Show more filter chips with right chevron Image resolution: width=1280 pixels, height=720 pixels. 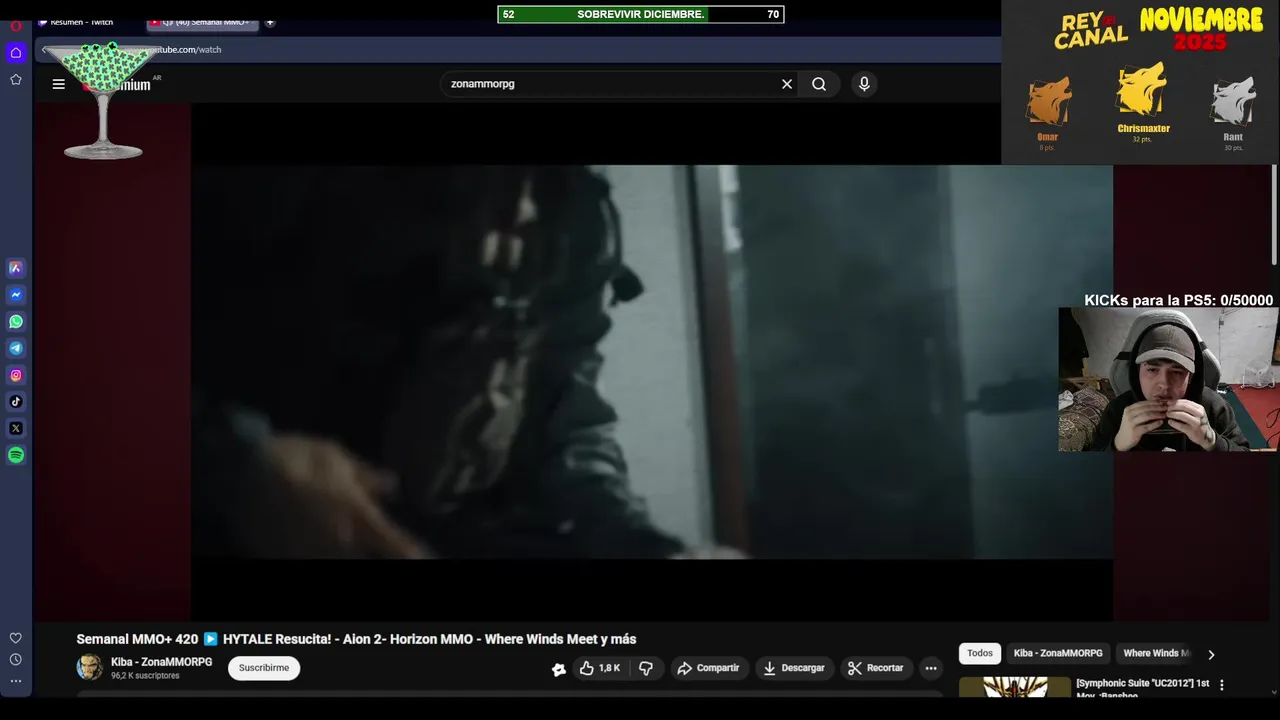pos(1211,655)
